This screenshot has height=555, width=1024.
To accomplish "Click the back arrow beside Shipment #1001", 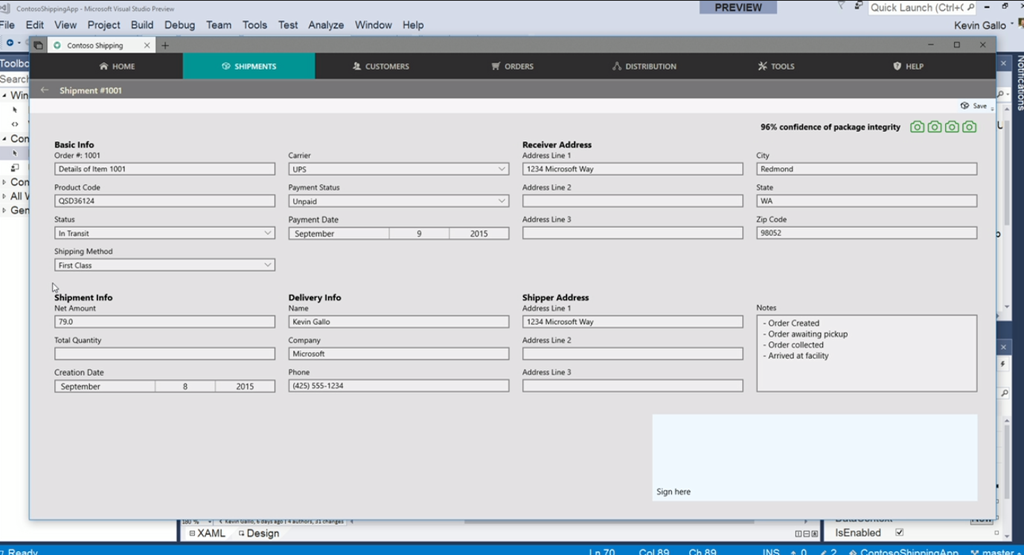I will [x=44, y=90].
